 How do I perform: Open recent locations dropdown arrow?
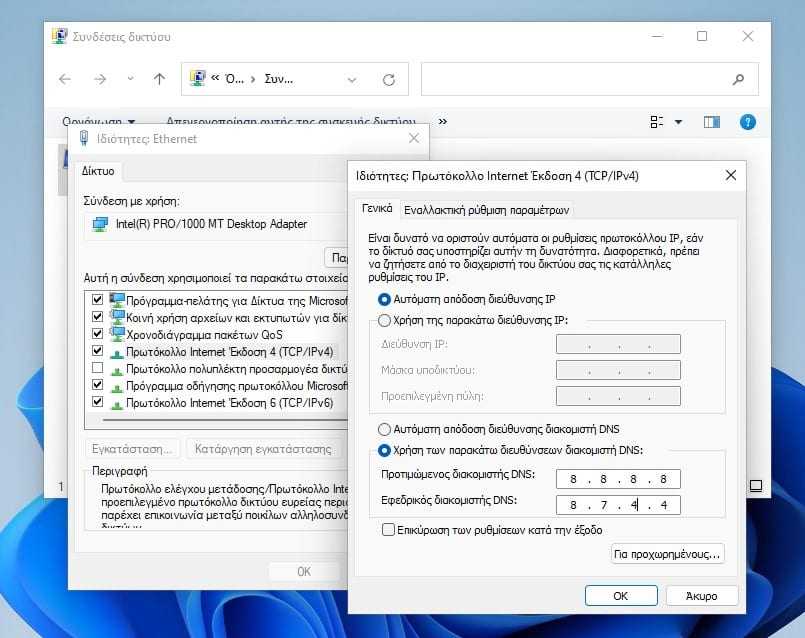pyautogui.click(x=130, y=79)
